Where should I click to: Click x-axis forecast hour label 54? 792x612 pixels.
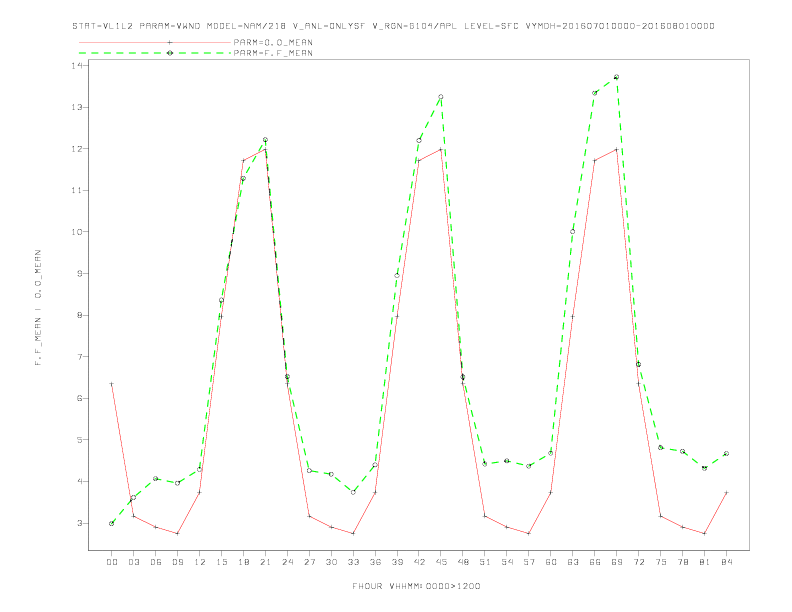coord(507,562)
